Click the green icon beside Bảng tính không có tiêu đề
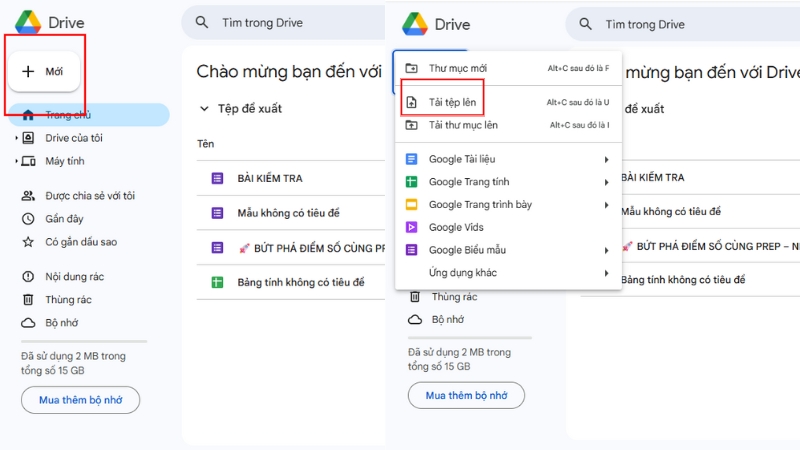This screenshot has height=450, width=800. pyautogui.click(x=217, y=283)
